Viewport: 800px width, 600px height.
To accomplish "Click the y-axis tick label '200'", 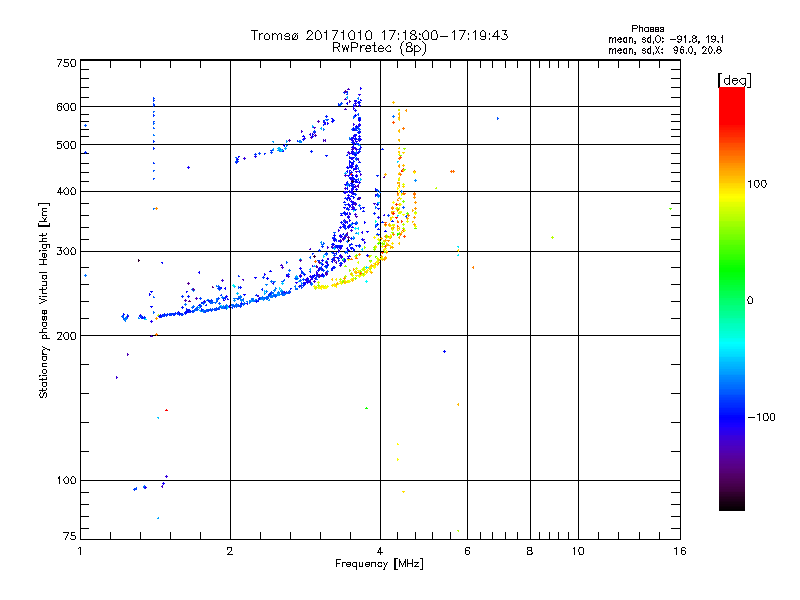I will 66,336.
